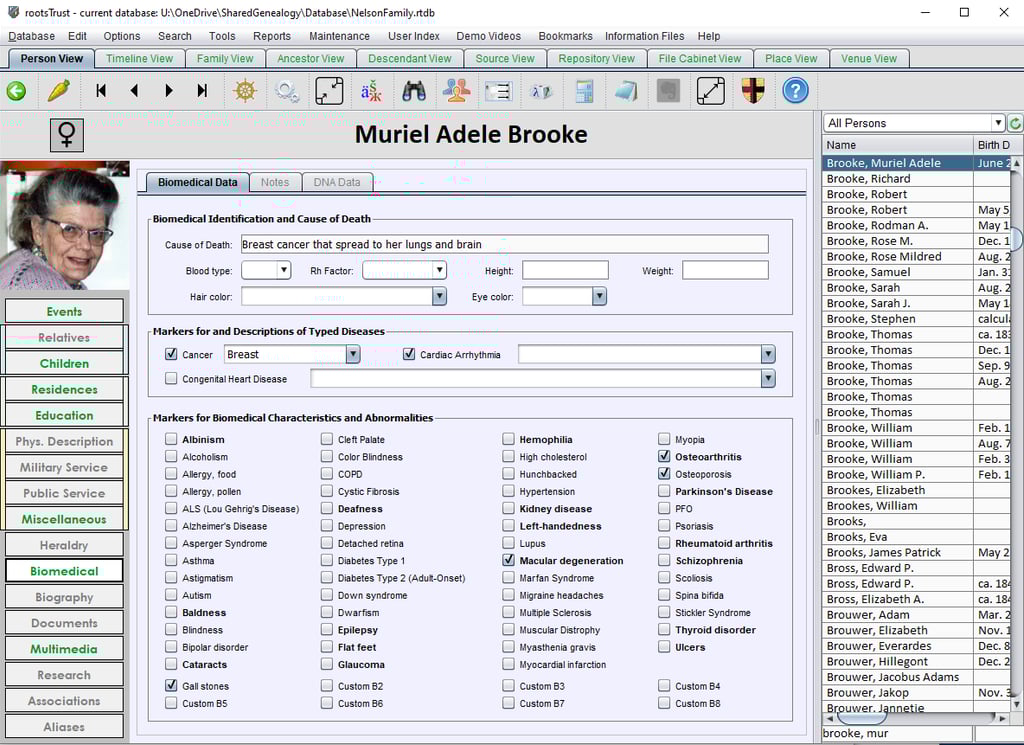This screenshot has height=745, width=1024.
Task: Open the Multimedia section button
Action: [x=64, y=649]
